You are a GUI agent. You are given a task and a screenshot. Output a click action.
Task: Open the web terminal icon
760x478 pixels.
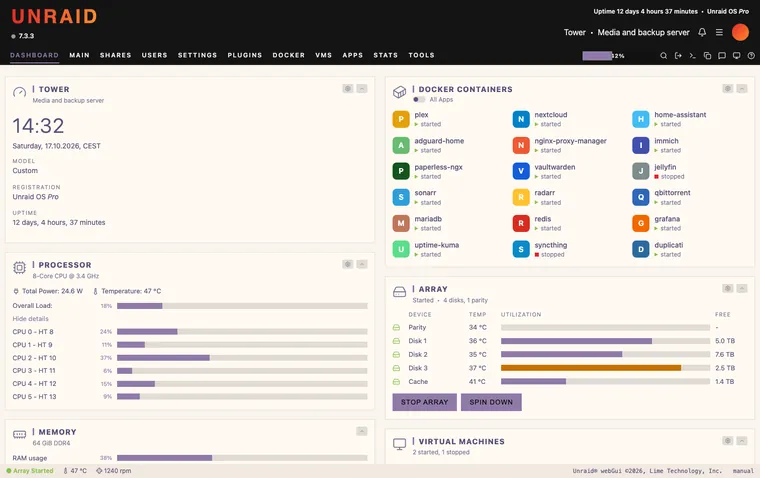point(693,56)
